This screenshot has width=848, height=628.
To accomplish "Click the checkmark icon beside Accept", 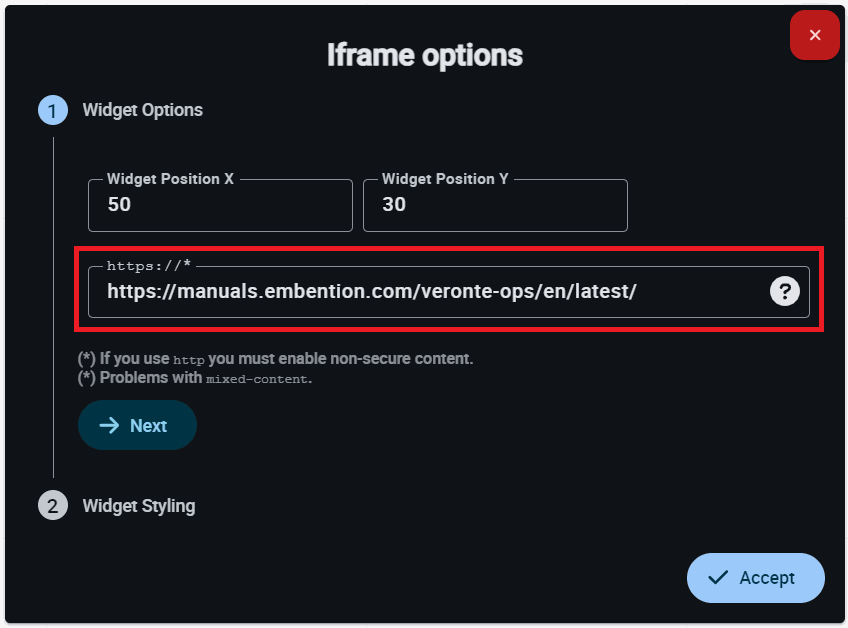I will [x=717, y=578].
